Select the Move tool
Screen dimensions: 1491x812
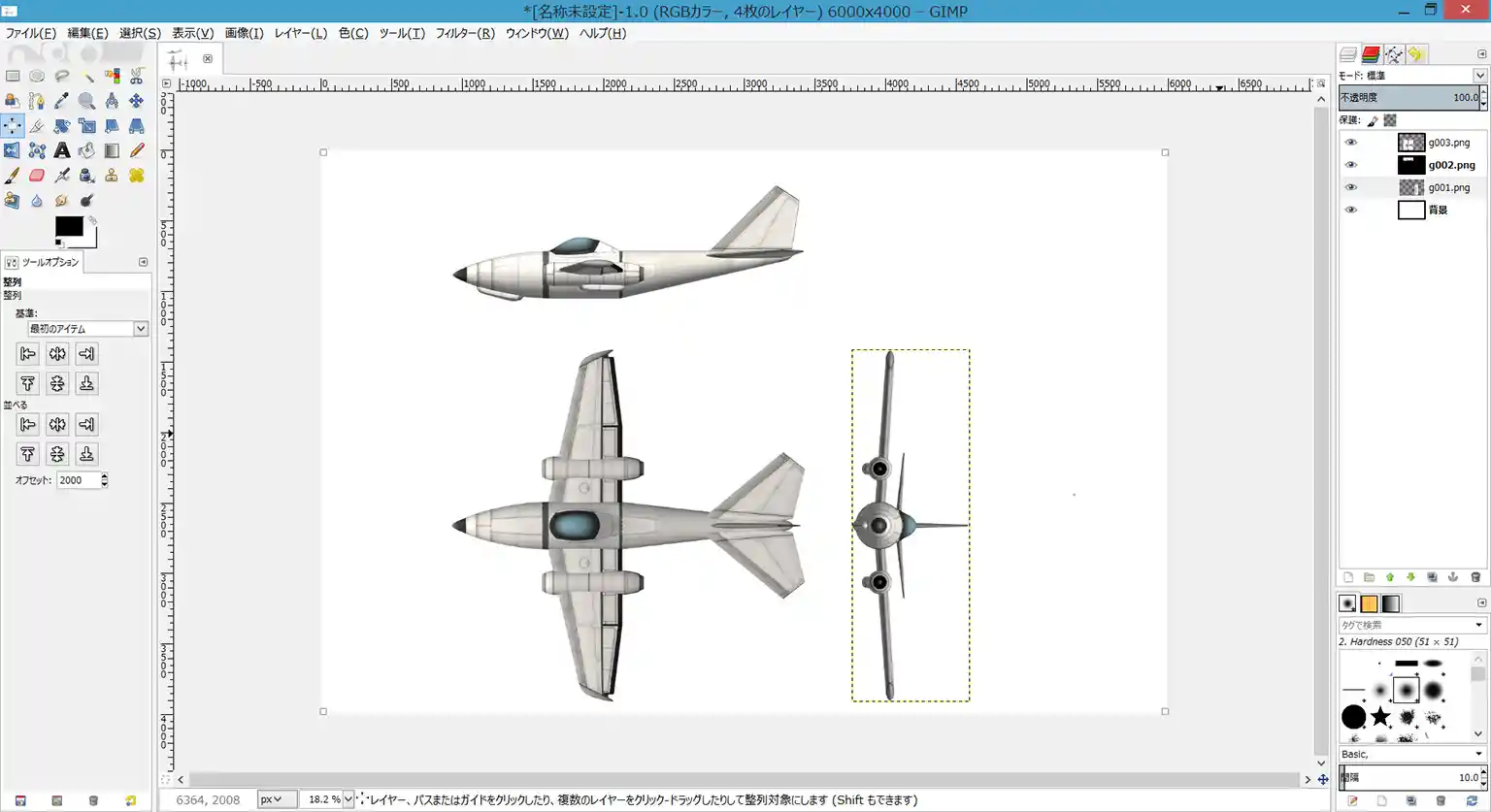137,101
